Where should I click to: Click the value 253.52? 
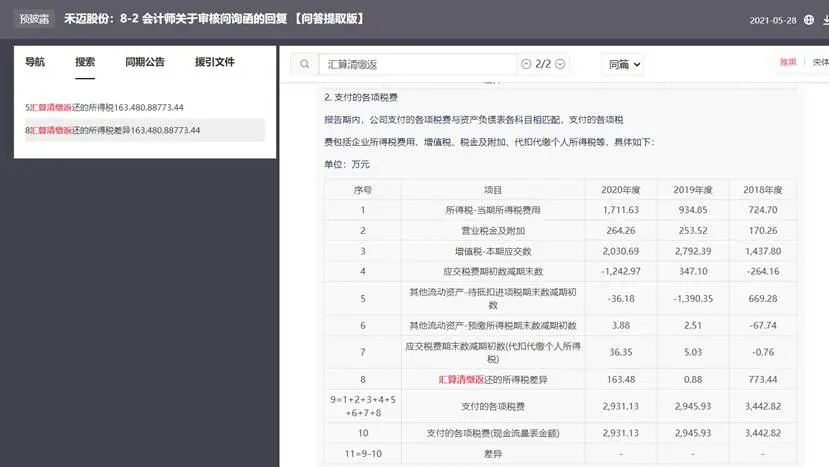[693, 231]
